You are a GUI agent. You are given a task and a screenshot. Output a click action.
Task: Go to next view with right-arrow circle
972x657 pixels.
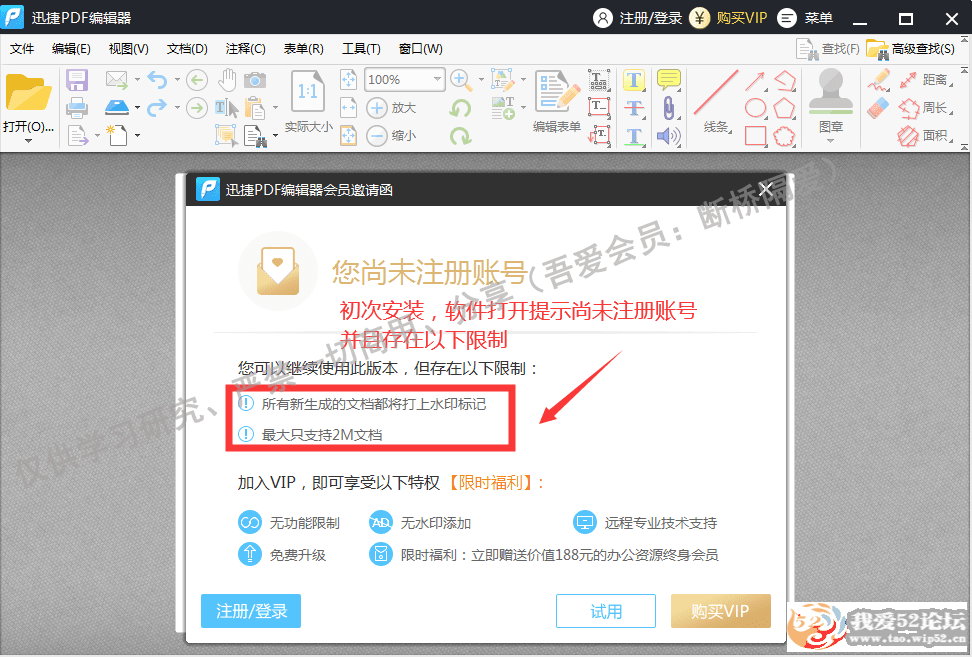pyautogui.click(x=197, y=108)
